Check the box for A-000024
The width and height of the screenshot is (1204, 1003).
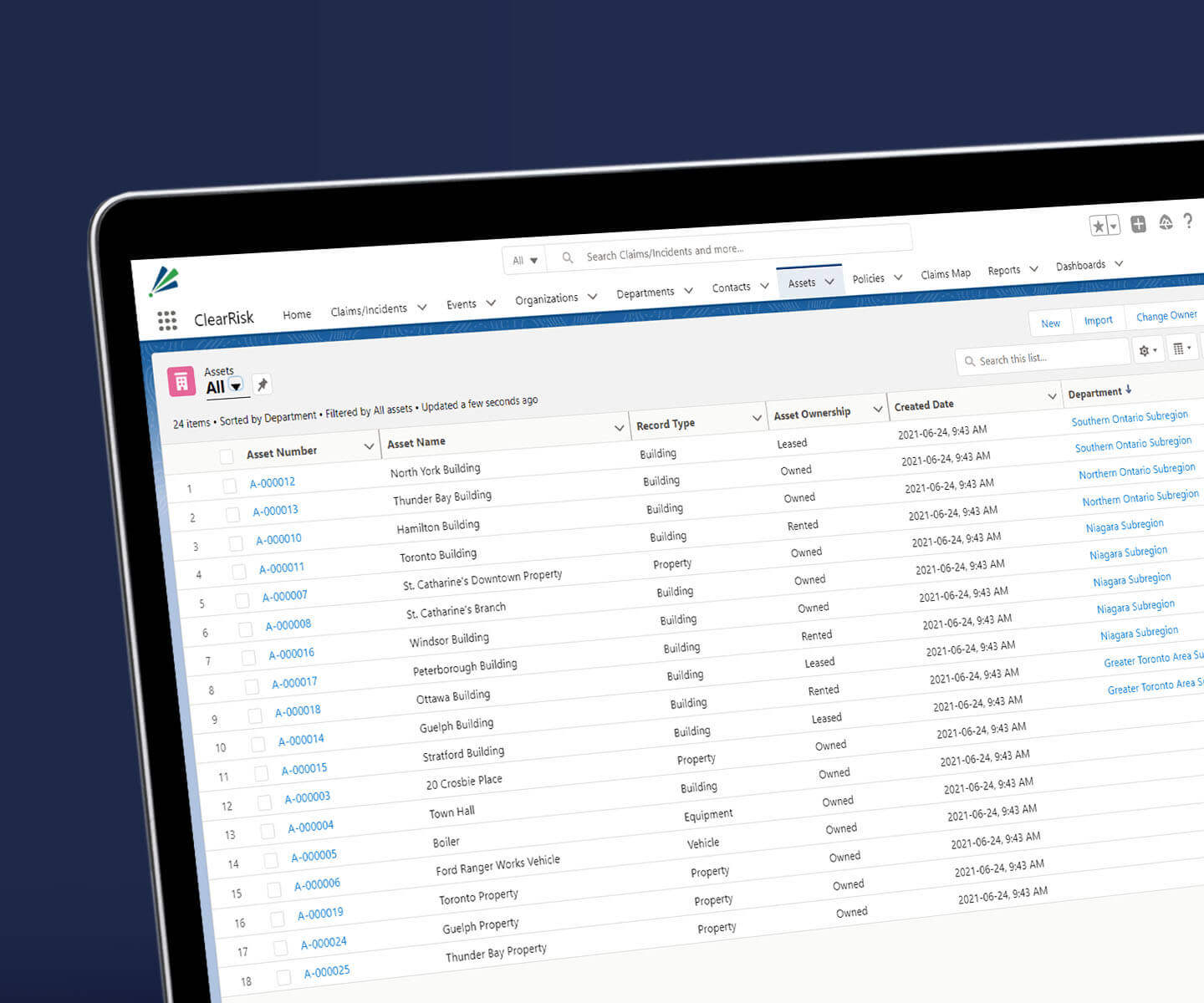[280, 947]
